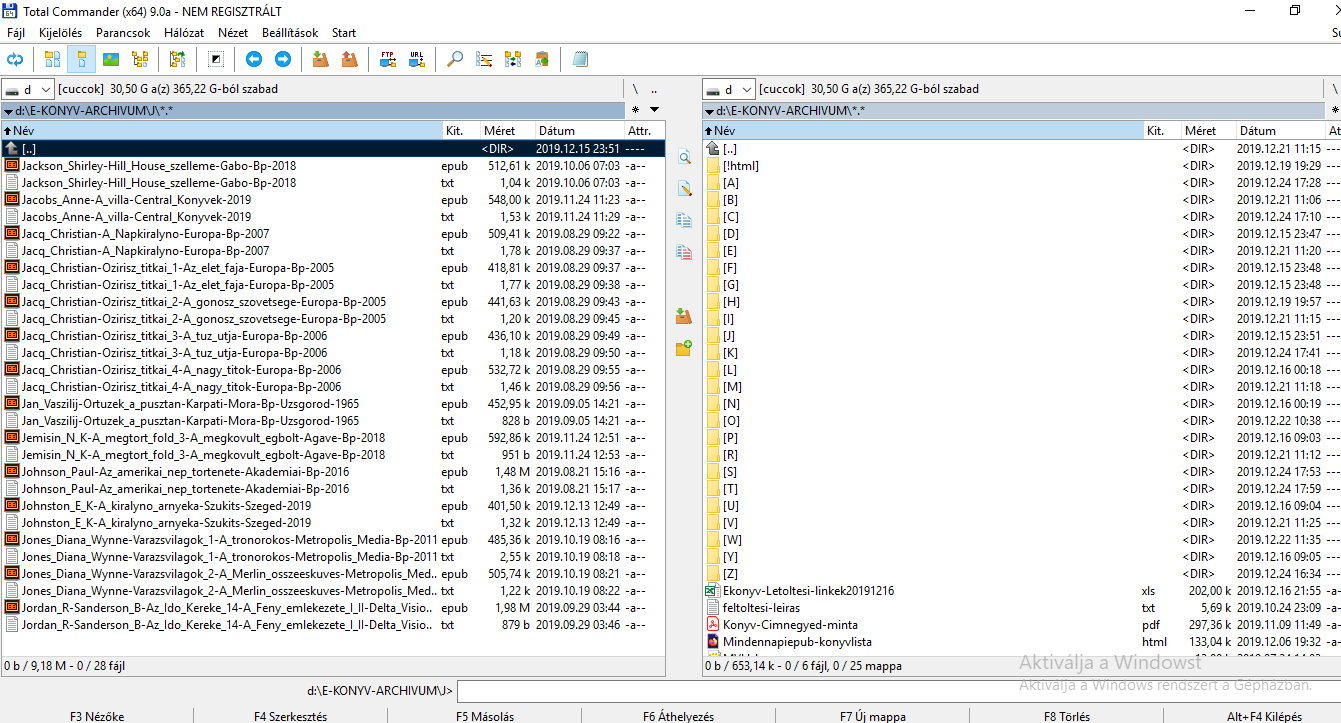Screen dimensions: 1341x723
Task: Show directory tree toolbar icon
Action: 139,59
